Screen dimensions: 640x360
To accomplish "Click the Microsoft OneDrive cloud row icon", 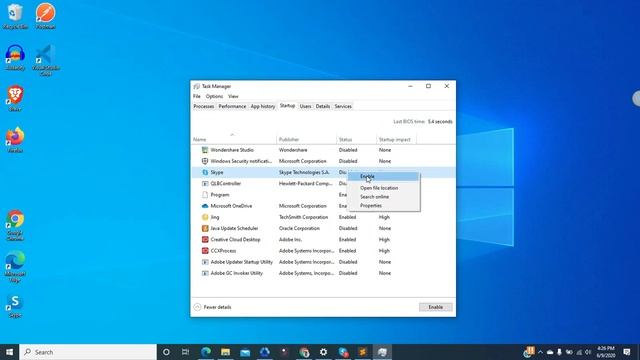I will click(205, 206).
